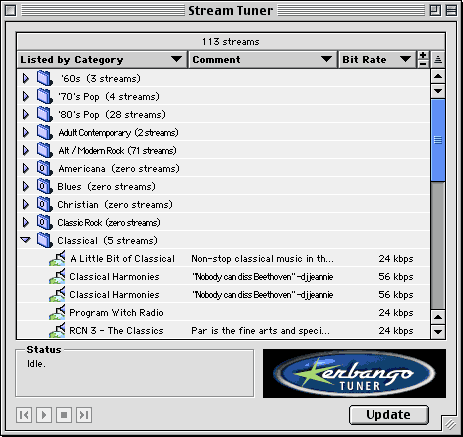Click the stop playback button
The width and height of the screenshot is (463, 437).
pos(64,415)
